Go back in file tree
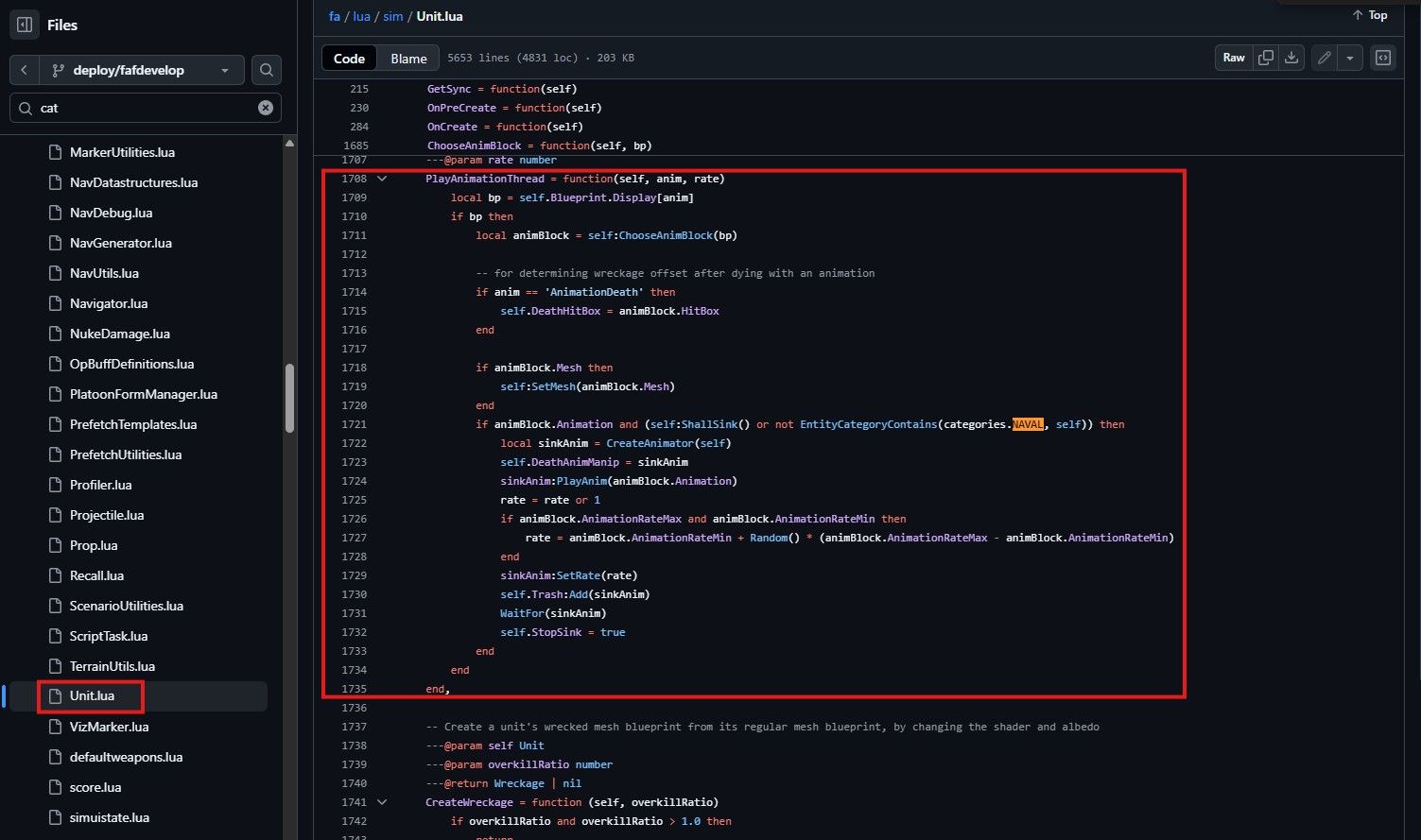 pos(24,70)
